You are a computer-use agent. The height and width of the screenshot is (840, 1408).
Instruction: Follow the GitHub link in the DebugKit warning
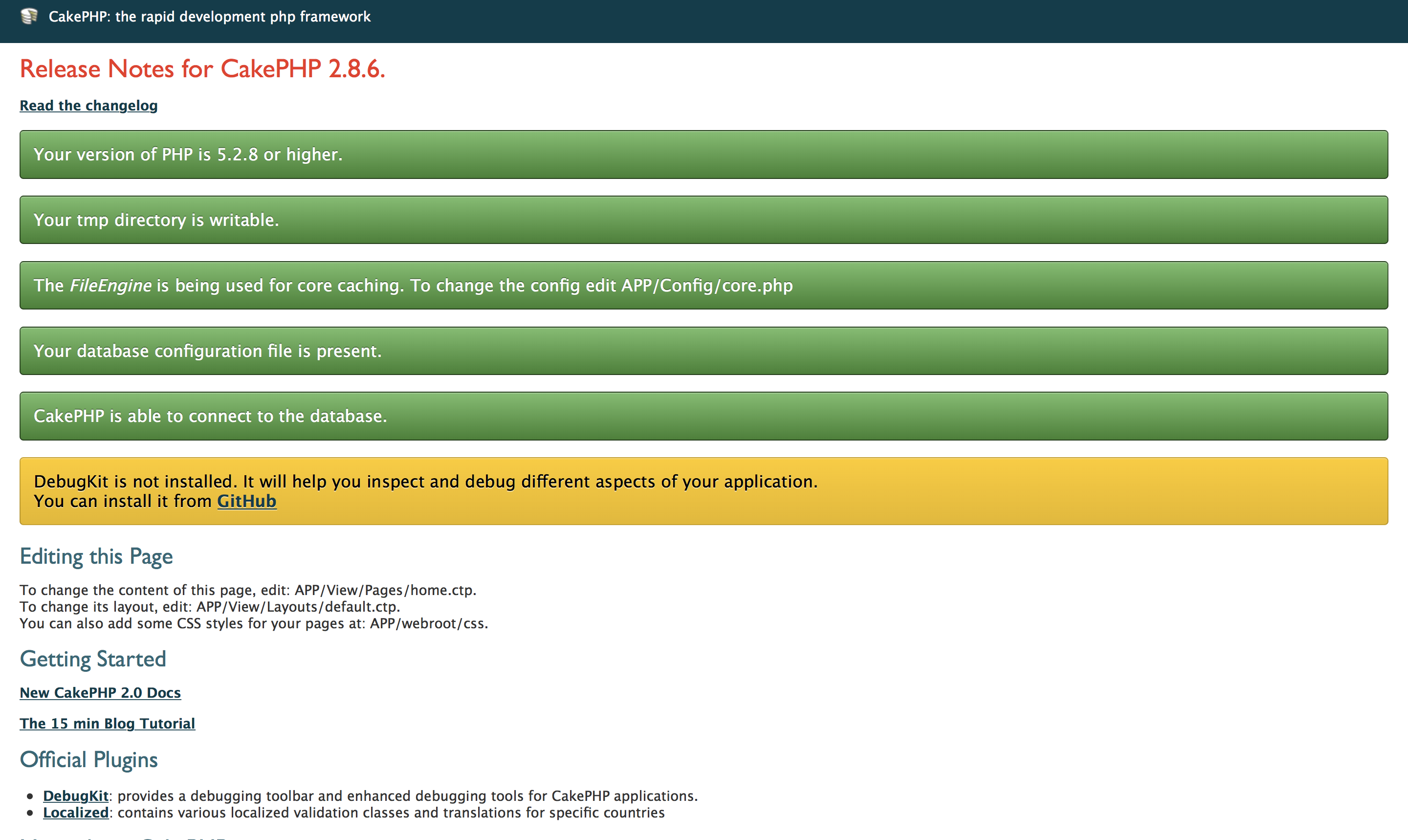pos(247,501)
